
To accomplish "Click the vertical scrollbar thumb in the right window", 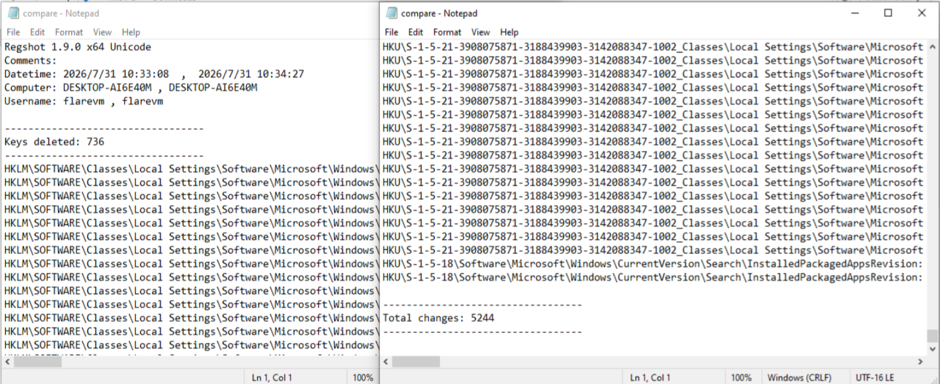I will [932, 335].
